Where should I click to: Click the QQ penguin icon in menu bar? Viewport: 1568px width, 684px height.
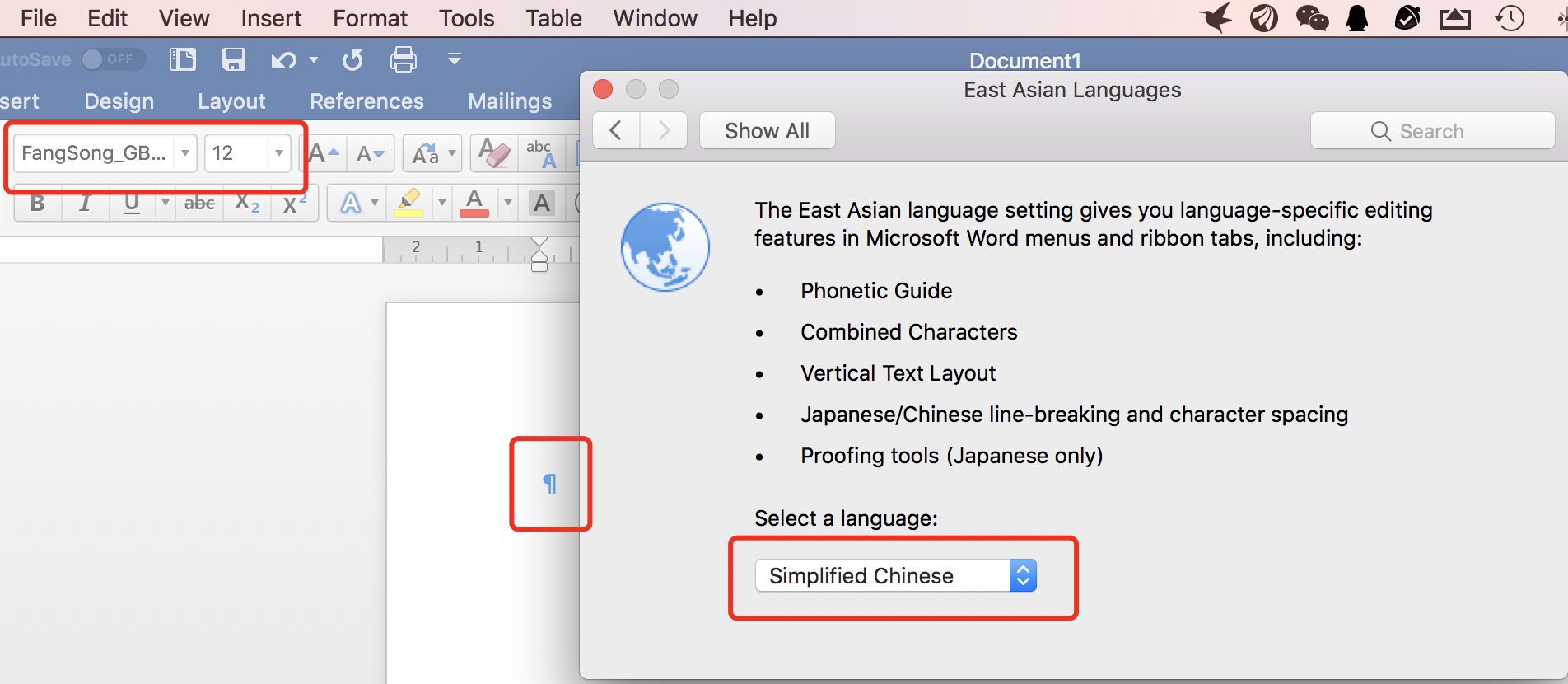(1357, 17)
